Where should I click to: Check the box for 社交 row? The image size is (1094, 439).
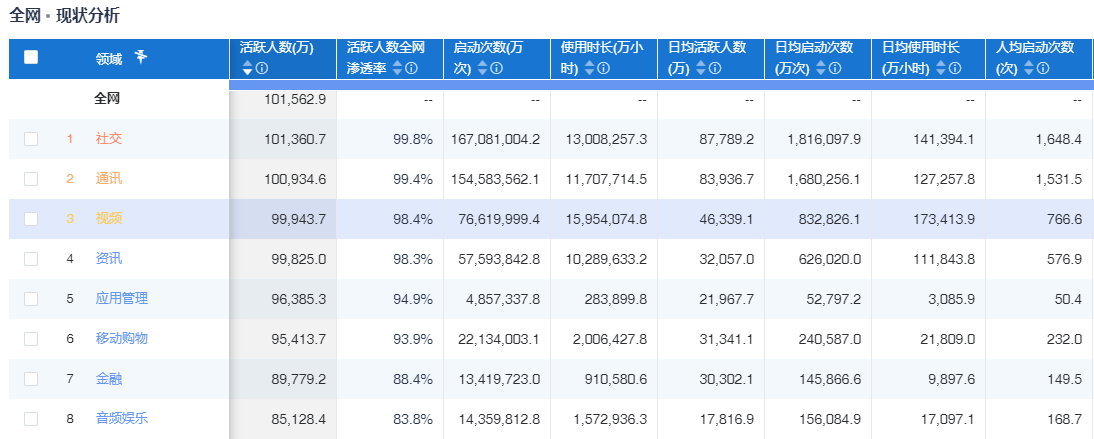[31, 139]
